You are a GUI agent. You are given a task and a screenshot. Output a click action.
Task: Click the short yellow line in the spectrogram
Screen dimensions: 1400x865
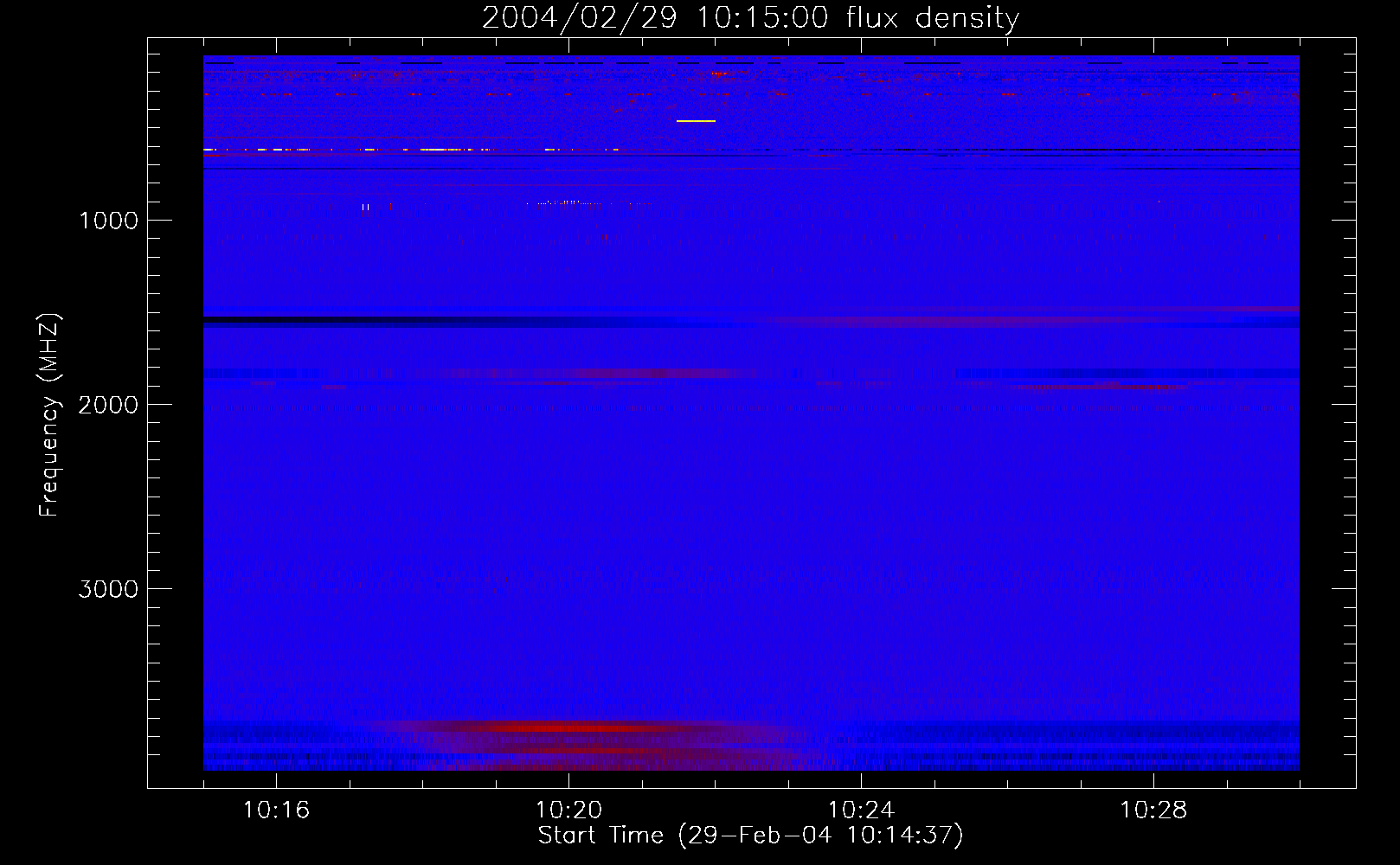(696, 121)
